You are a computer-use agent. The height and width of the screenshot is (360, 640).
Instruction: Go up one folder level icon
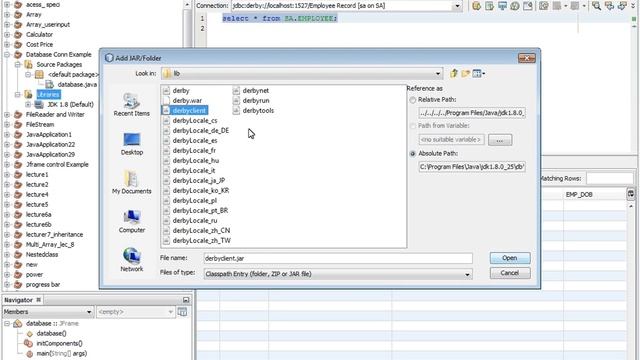(453, 73)
